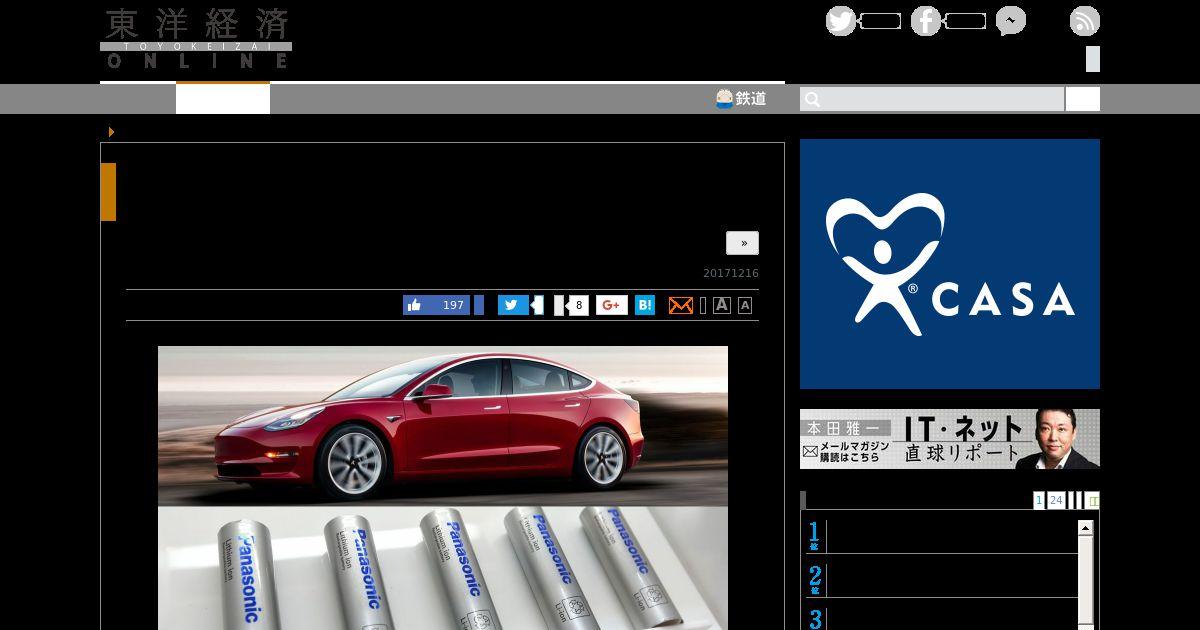Open the Panasonic battery cells photo
Image resolution: width=1200 pixels, height=630 pixels.
click(x=443, y=569)
